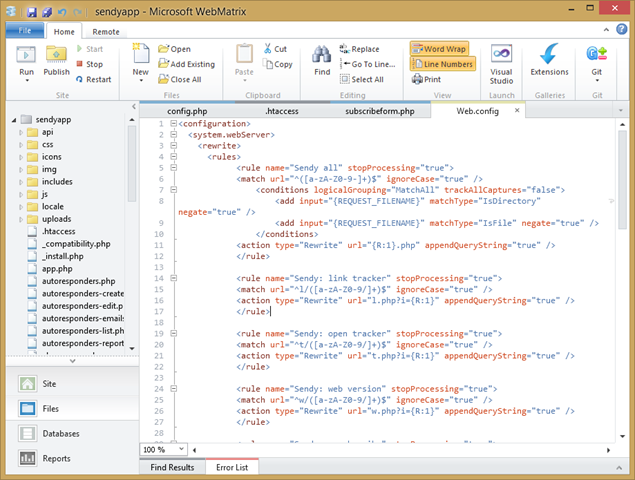Switch to the subscribeform.php tab
This screenshot has width=635, height=480.
pyautogui.click(x=380, y=111)
